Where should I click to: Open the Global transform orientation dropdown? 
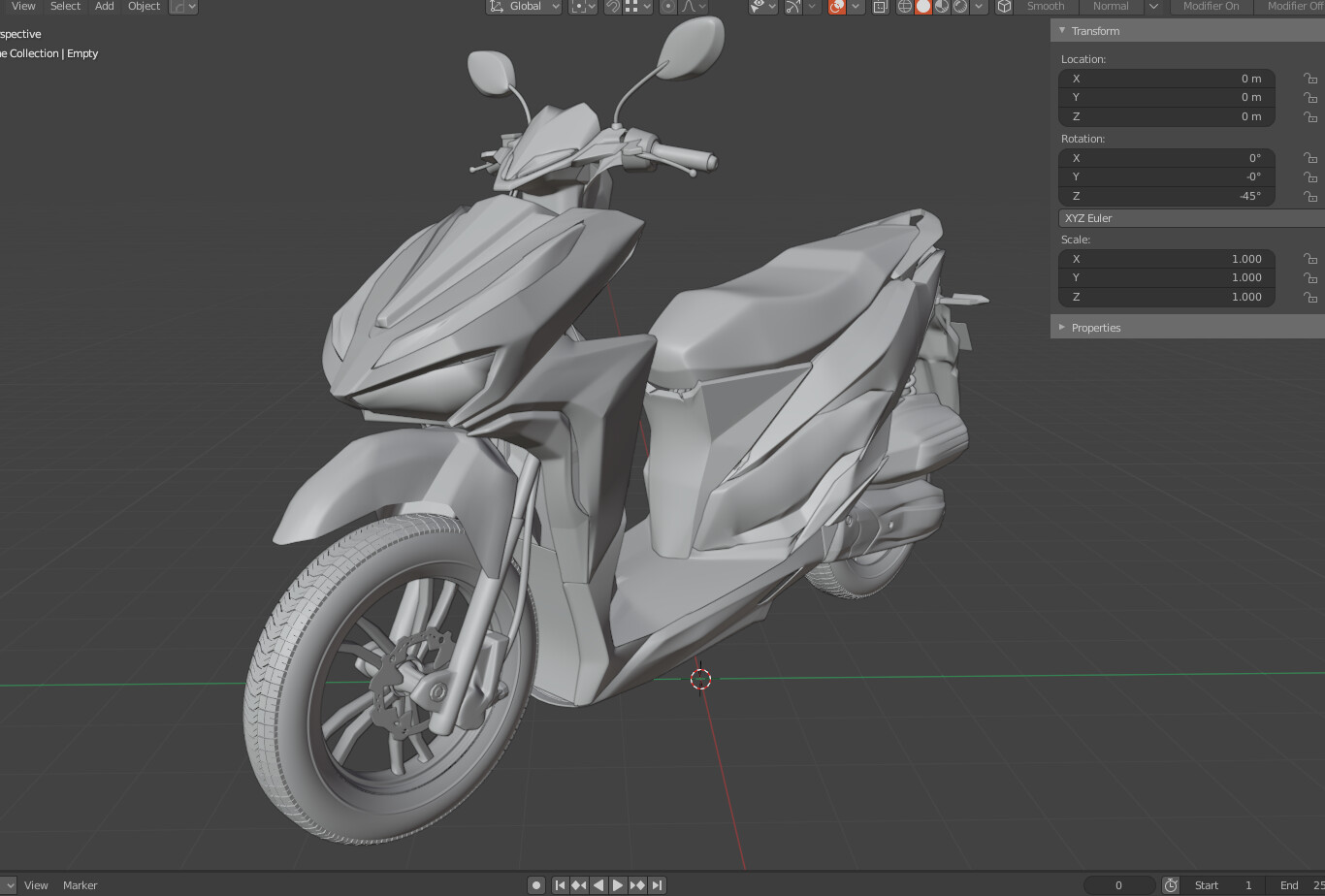pyautogui.click(x=524, y=6)
